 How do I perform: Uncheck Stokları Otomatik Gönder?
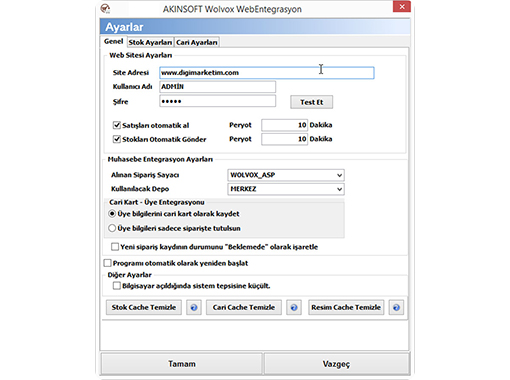[x=116, y=139]
